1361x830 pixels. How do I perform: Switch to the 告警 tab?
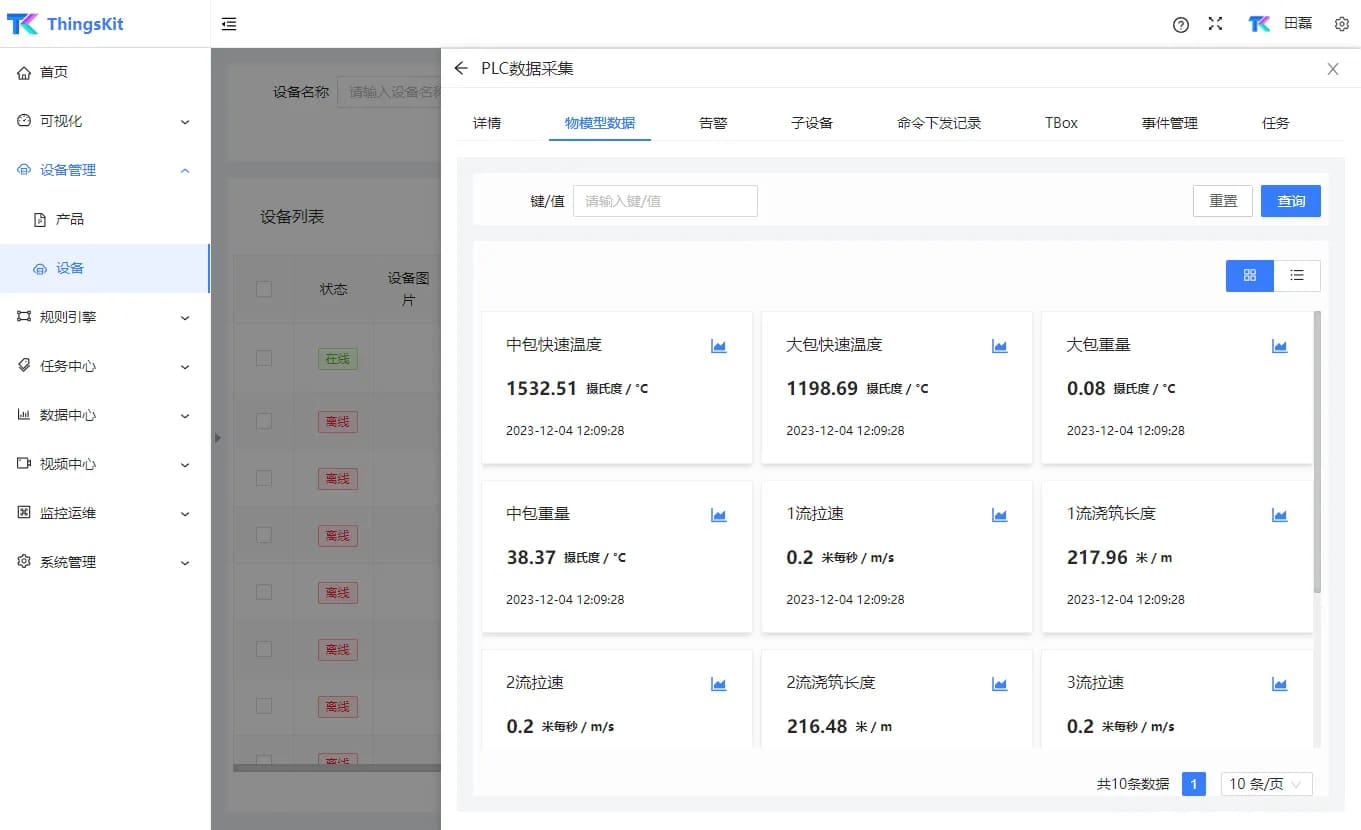(712, 122)
